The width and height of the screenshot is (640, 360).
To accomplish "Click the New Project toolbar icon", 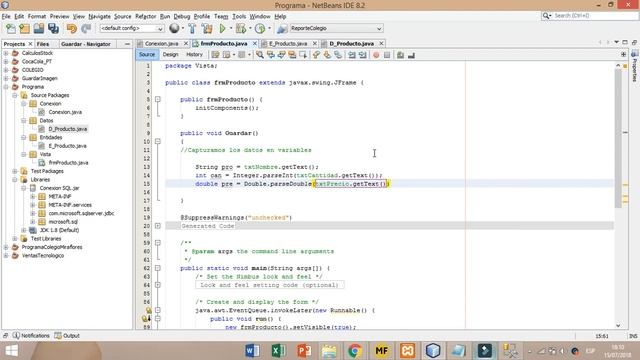I will 24,29.
